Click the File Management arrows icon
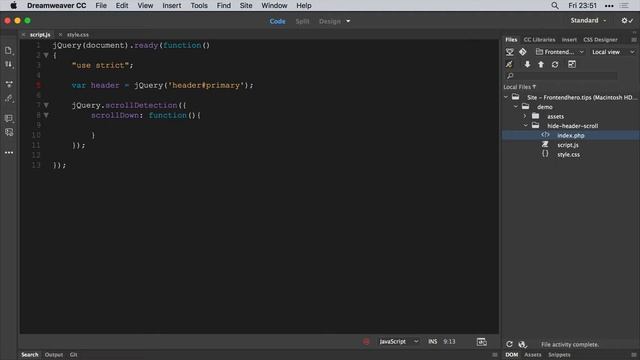This screenshot has width=640, height=360. tap(9, 64)
